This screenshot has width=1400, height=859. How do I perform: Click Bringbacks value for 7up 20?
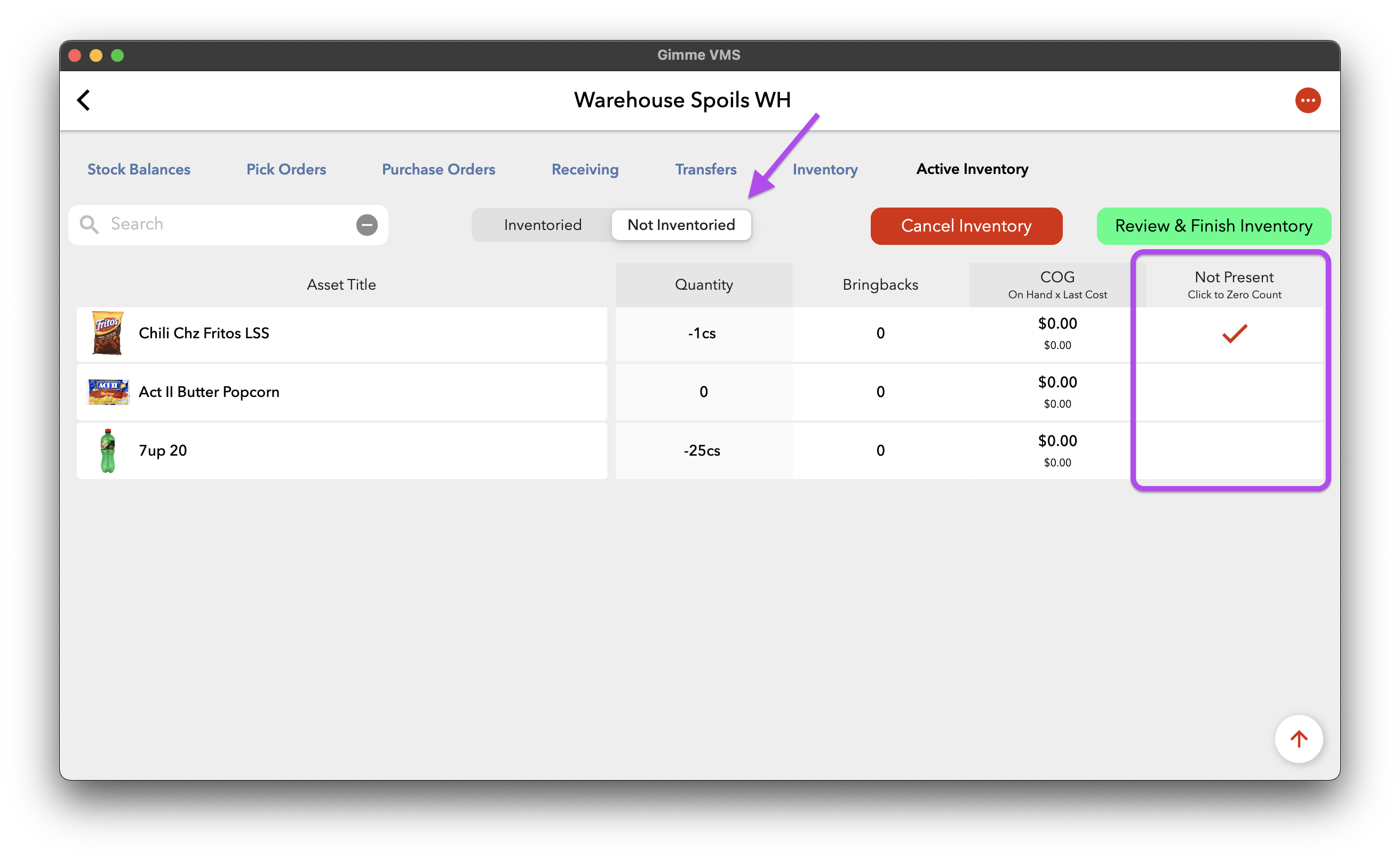pyautogui.click(x=880, y=450)
